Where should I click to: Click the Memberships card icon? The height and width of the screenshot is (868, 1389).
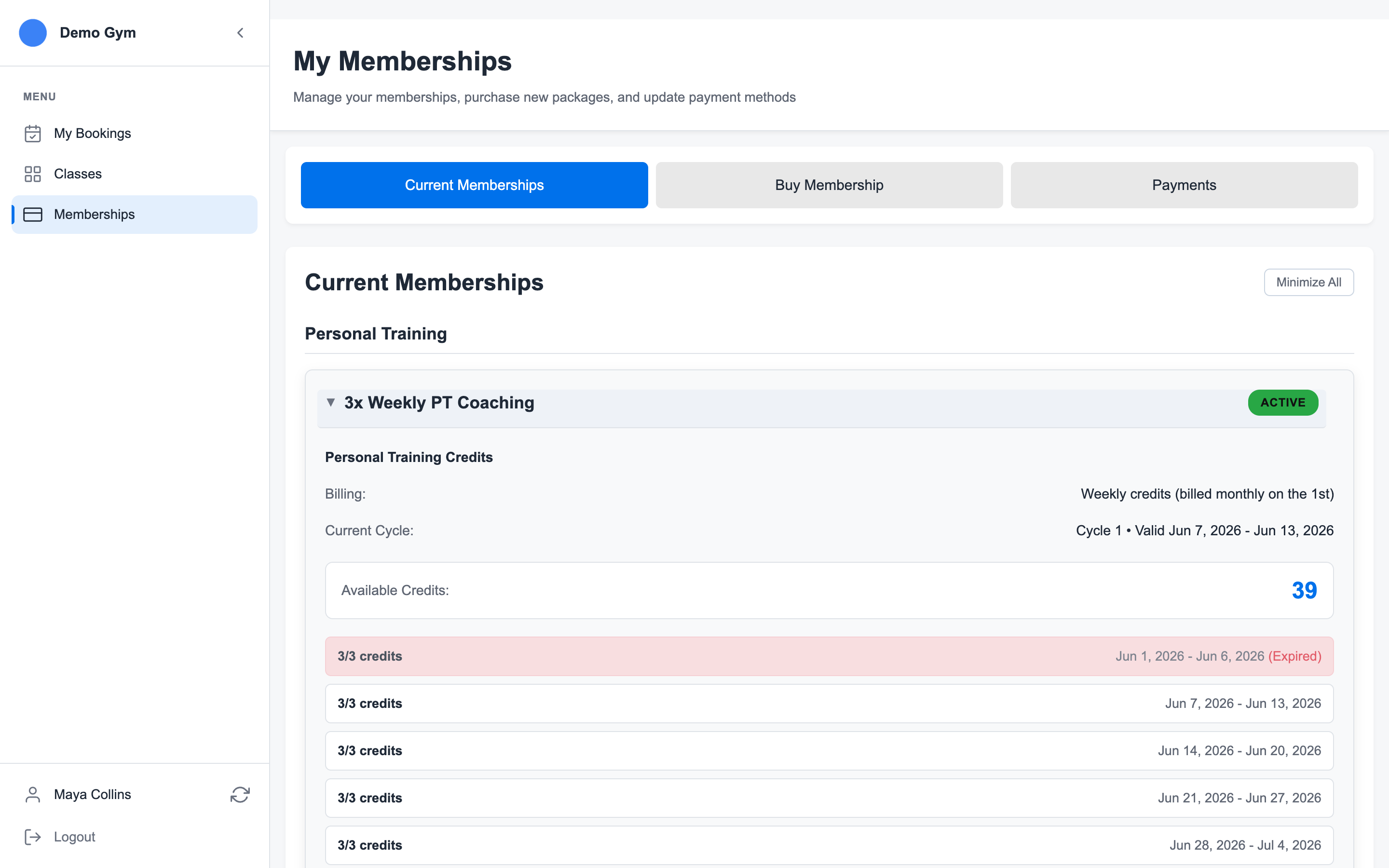coord(33,214)
